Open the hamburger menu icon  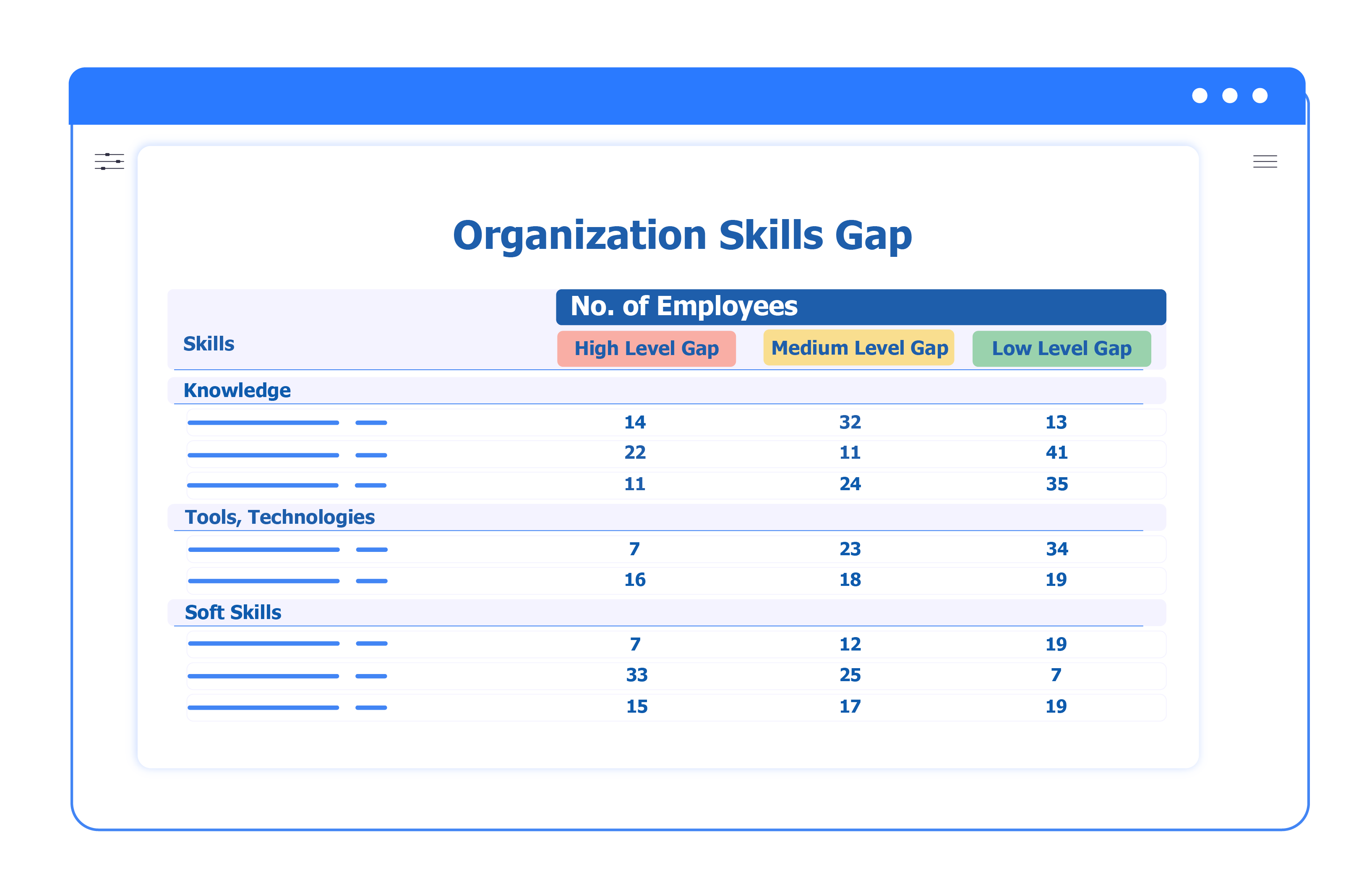coord(1264,161)
